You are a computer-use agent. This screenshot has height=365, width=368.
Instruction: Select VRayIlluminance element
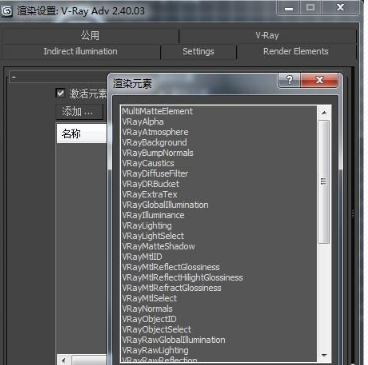click(219, 215)
